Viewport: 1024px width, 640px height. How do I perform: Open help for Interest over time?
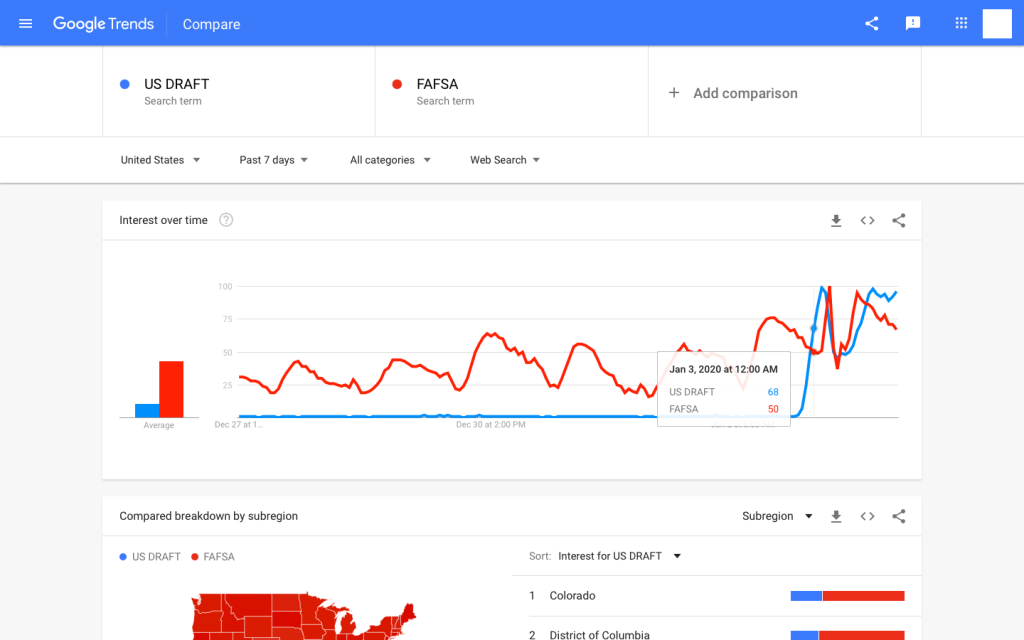226,220
